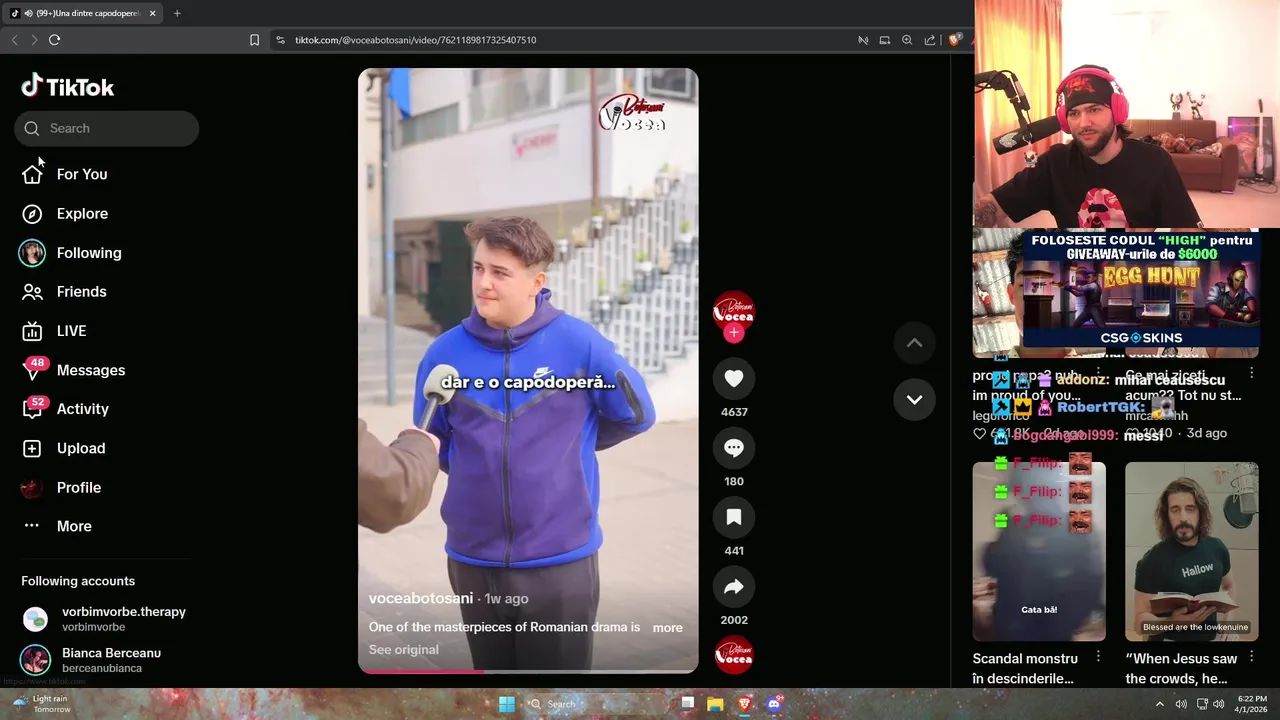This screenshot has height=720, width=1280.
Task: Open Brave Shields icon
Action: 955,40
